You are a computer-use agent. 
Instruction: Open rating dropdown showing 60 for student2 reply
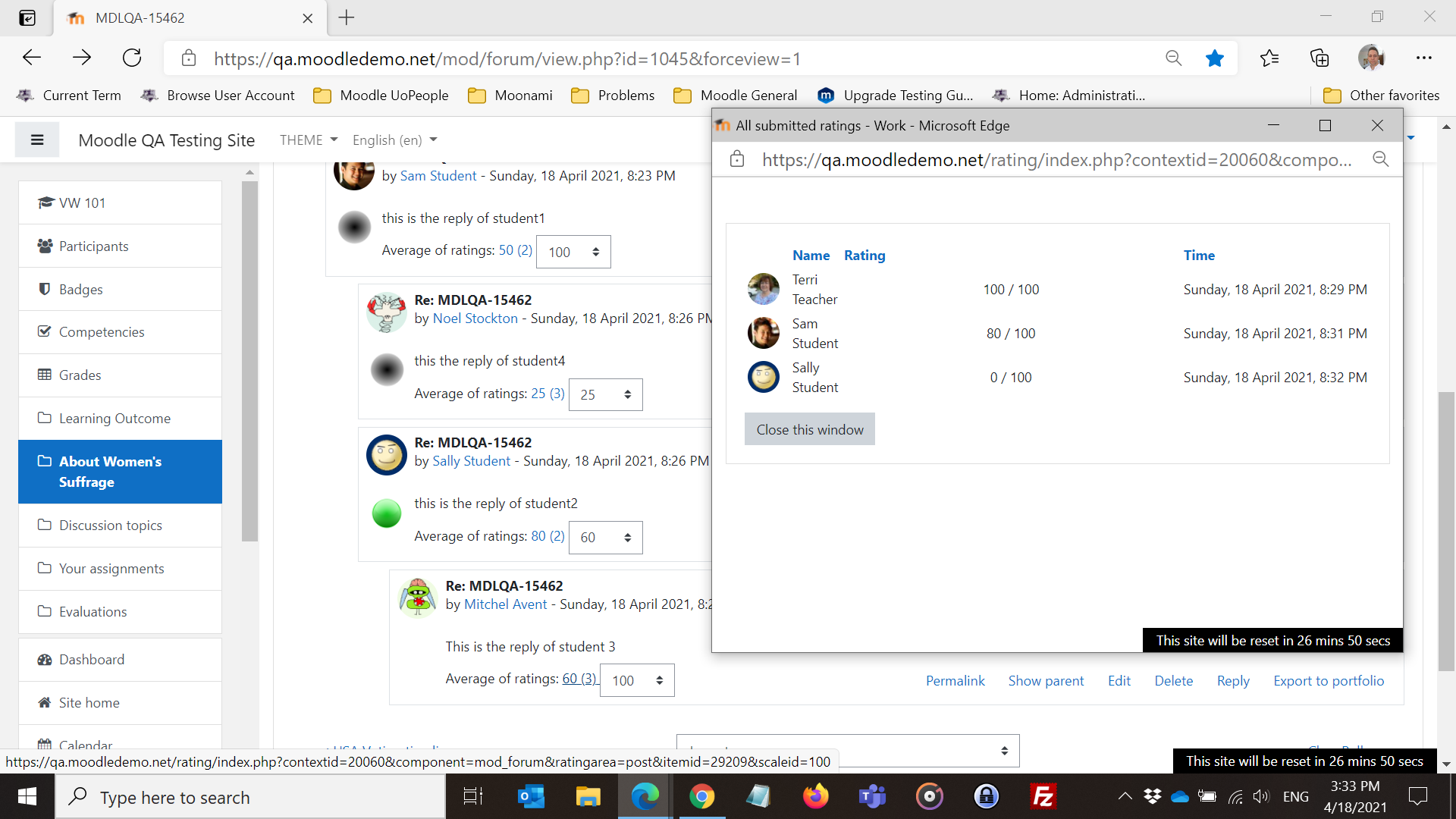[x=605, y=537]
